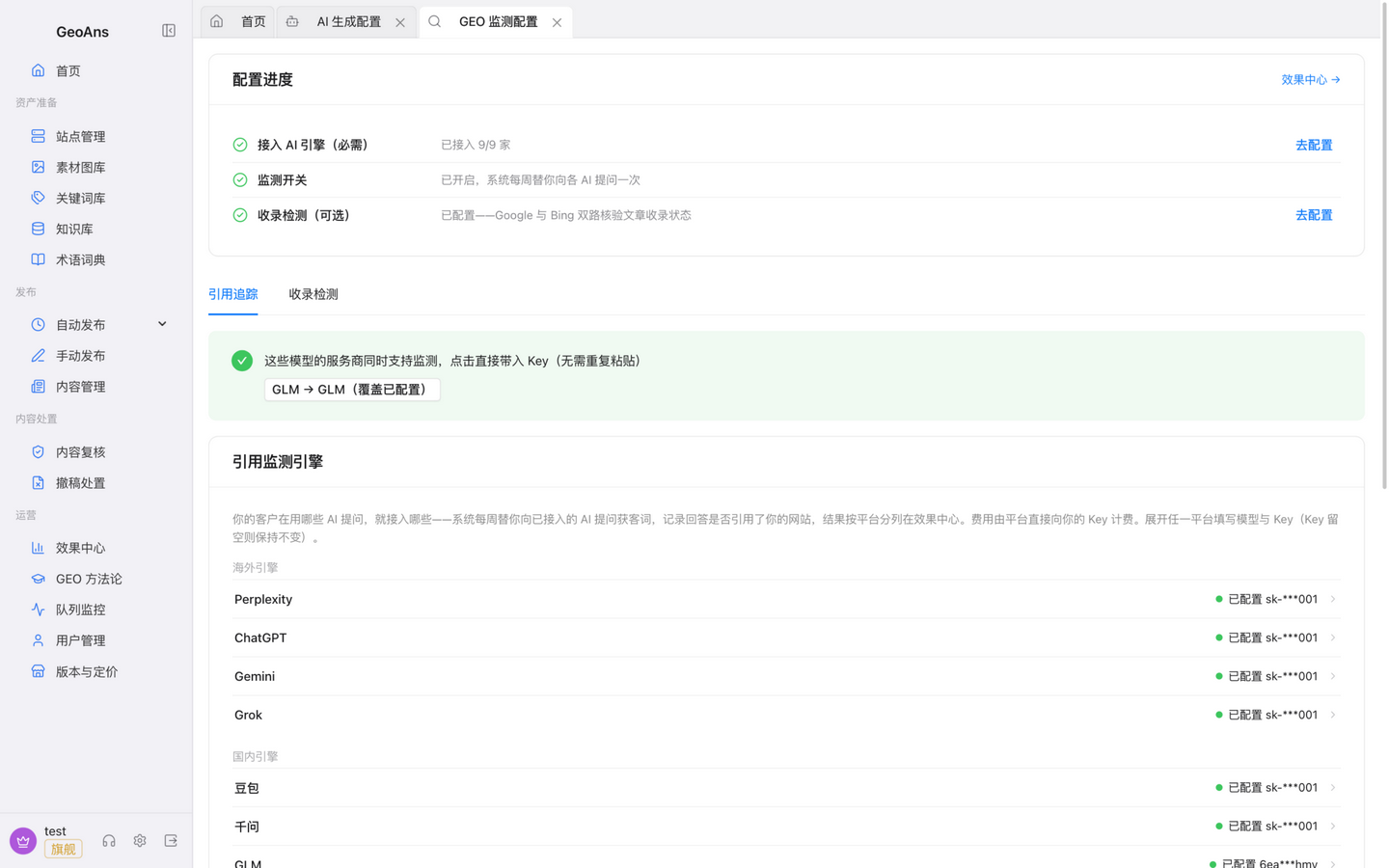Screen dimensions: 1389x868
Task: Expand the Gemini engine row
Action: [786, 676]
